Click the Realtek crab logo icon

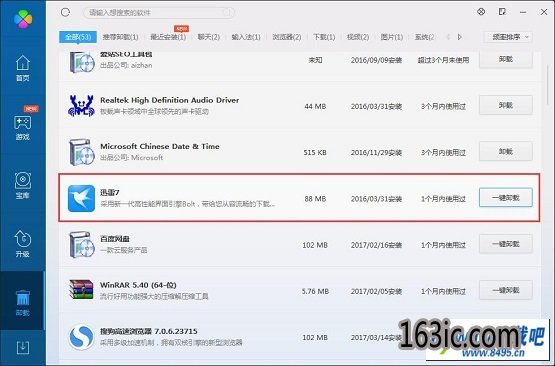(x=81, y=105)
